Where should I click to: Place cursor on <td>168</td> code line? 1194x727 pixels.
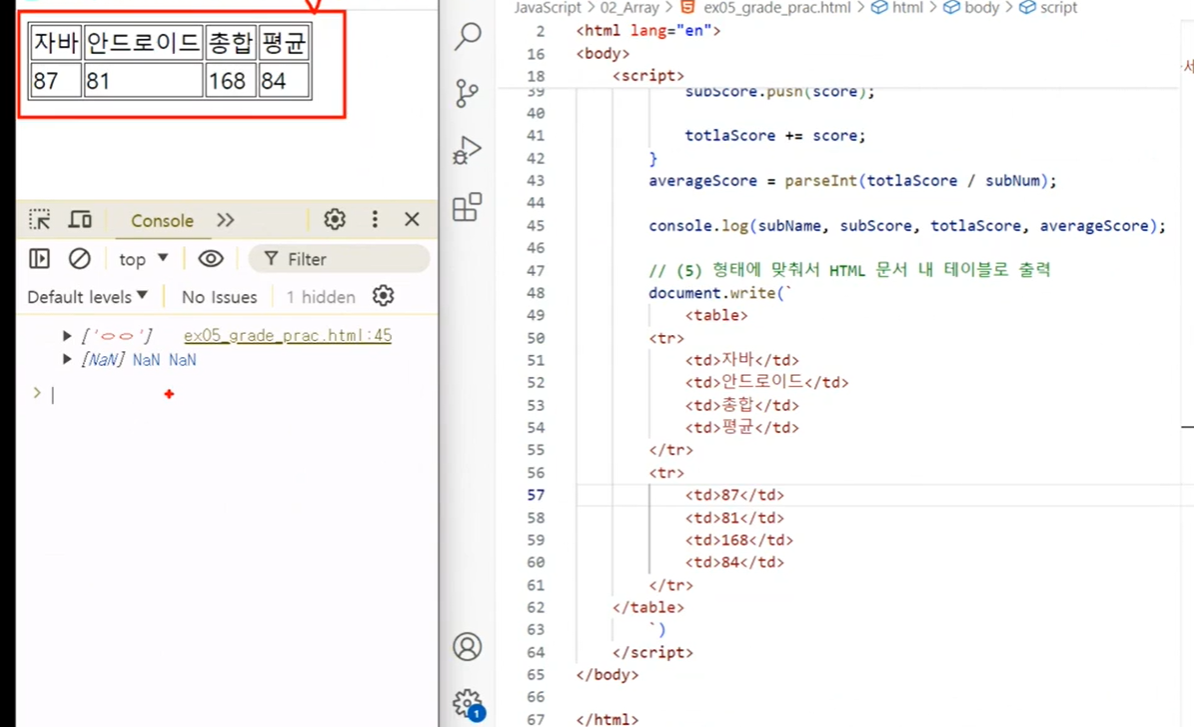739,540
